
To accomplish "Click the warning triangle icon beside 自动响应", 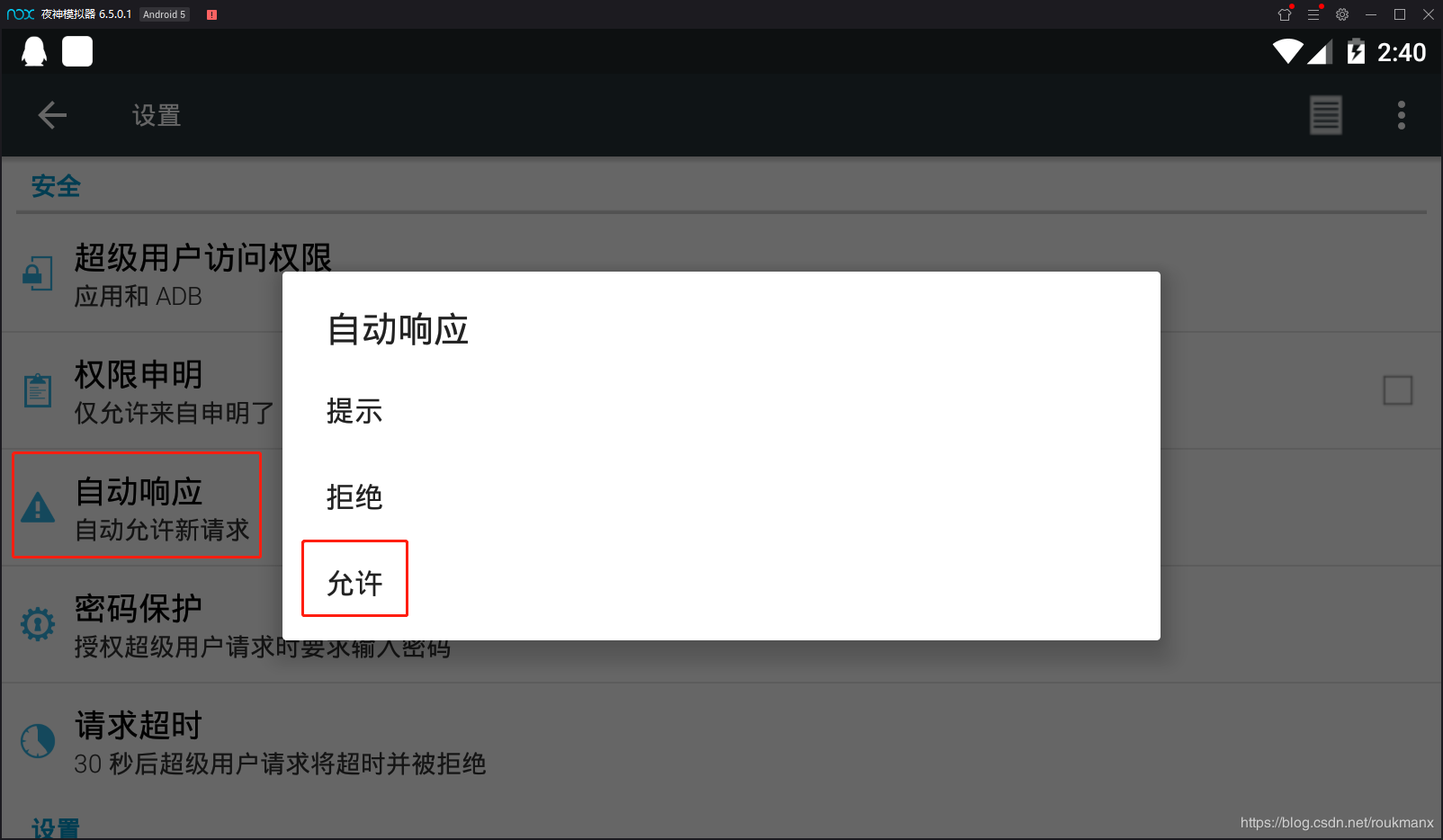I will [x=38, y=508].
